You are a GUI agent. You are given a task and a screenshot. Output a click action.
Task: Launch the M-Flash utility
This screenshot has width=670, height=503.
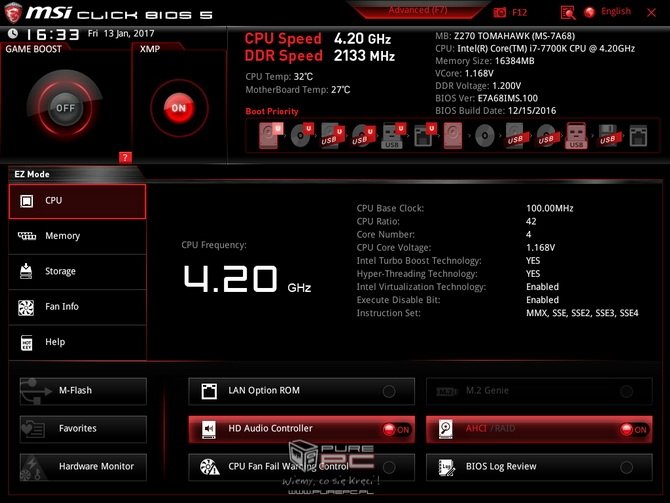83,391
